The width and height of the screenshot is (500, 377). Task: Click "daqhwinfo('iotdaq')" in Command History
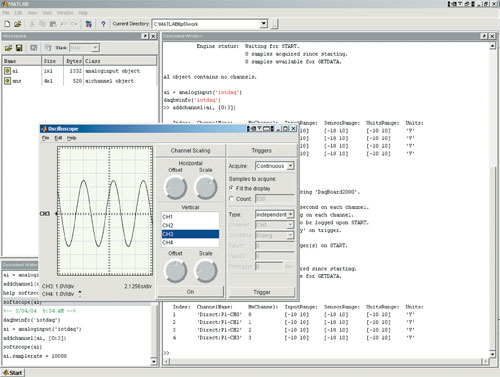coord(32,320)
